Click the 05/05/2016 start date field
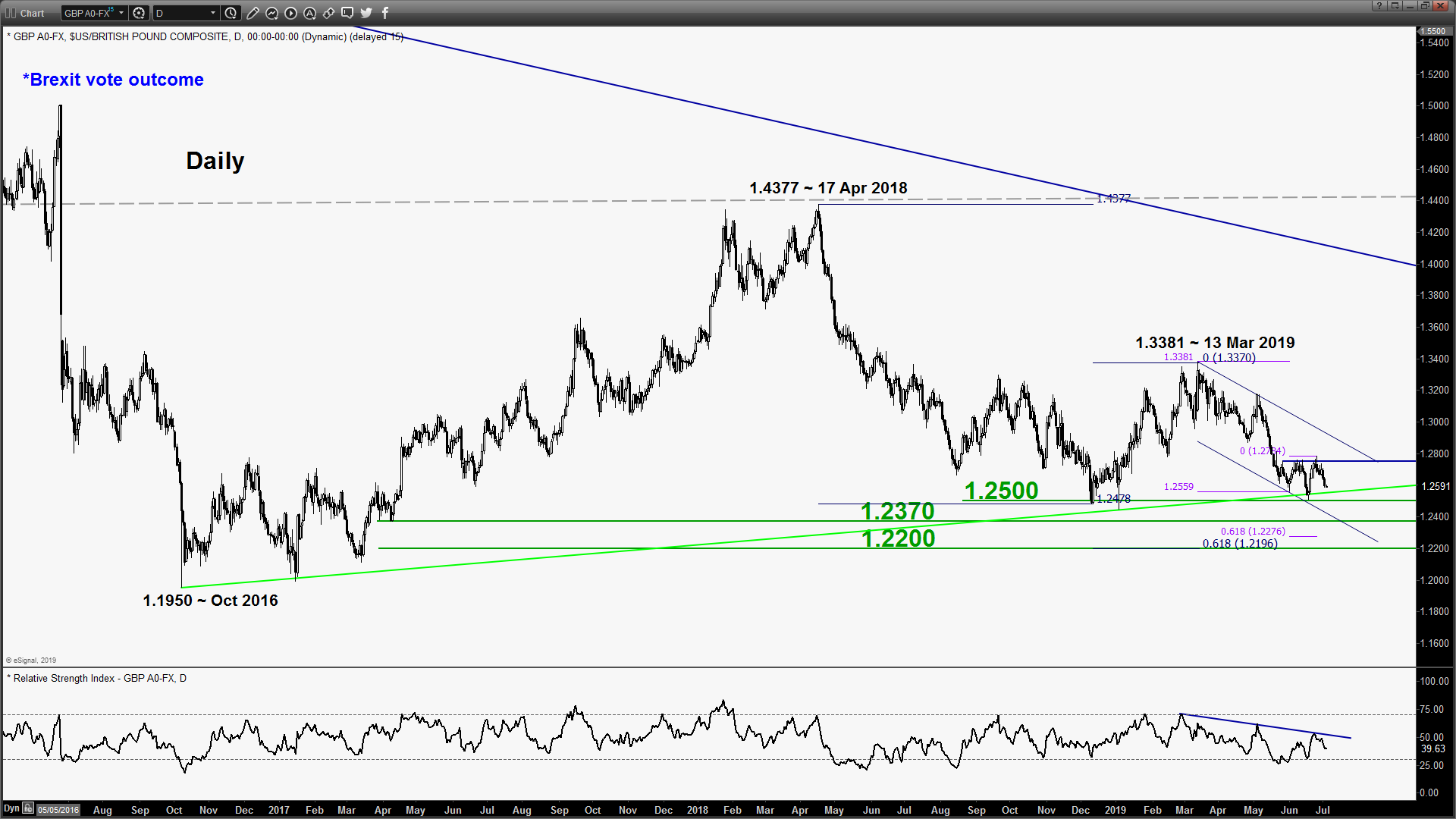 (x=58, y=810)
